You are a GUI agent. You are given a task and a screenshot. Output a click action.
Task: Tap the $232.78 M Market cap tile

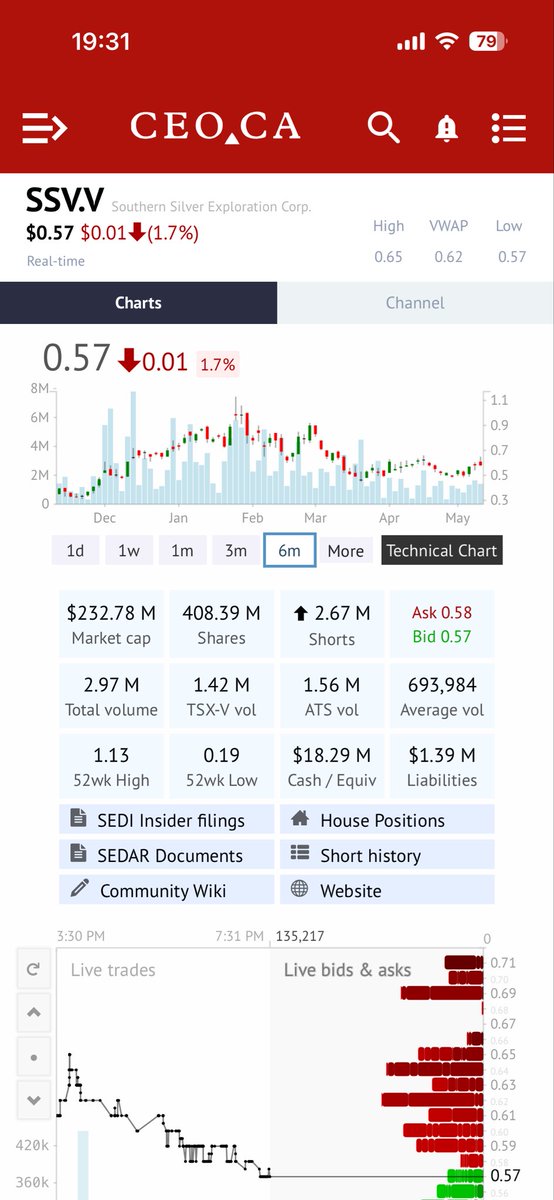(x=112, y=625)
